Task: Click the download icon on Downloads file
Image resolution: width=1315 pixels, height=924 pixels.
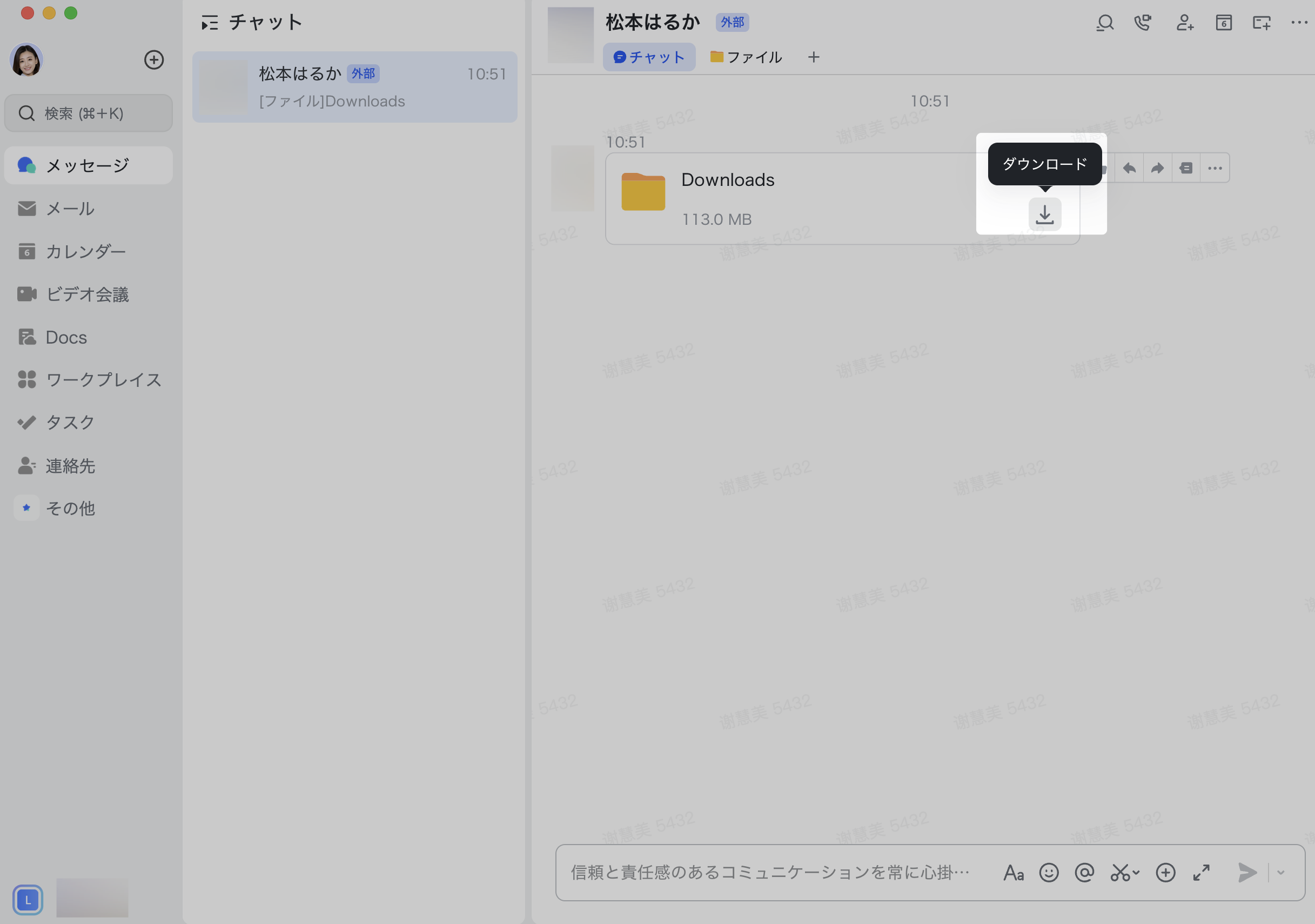Action: click(1044, 214)
